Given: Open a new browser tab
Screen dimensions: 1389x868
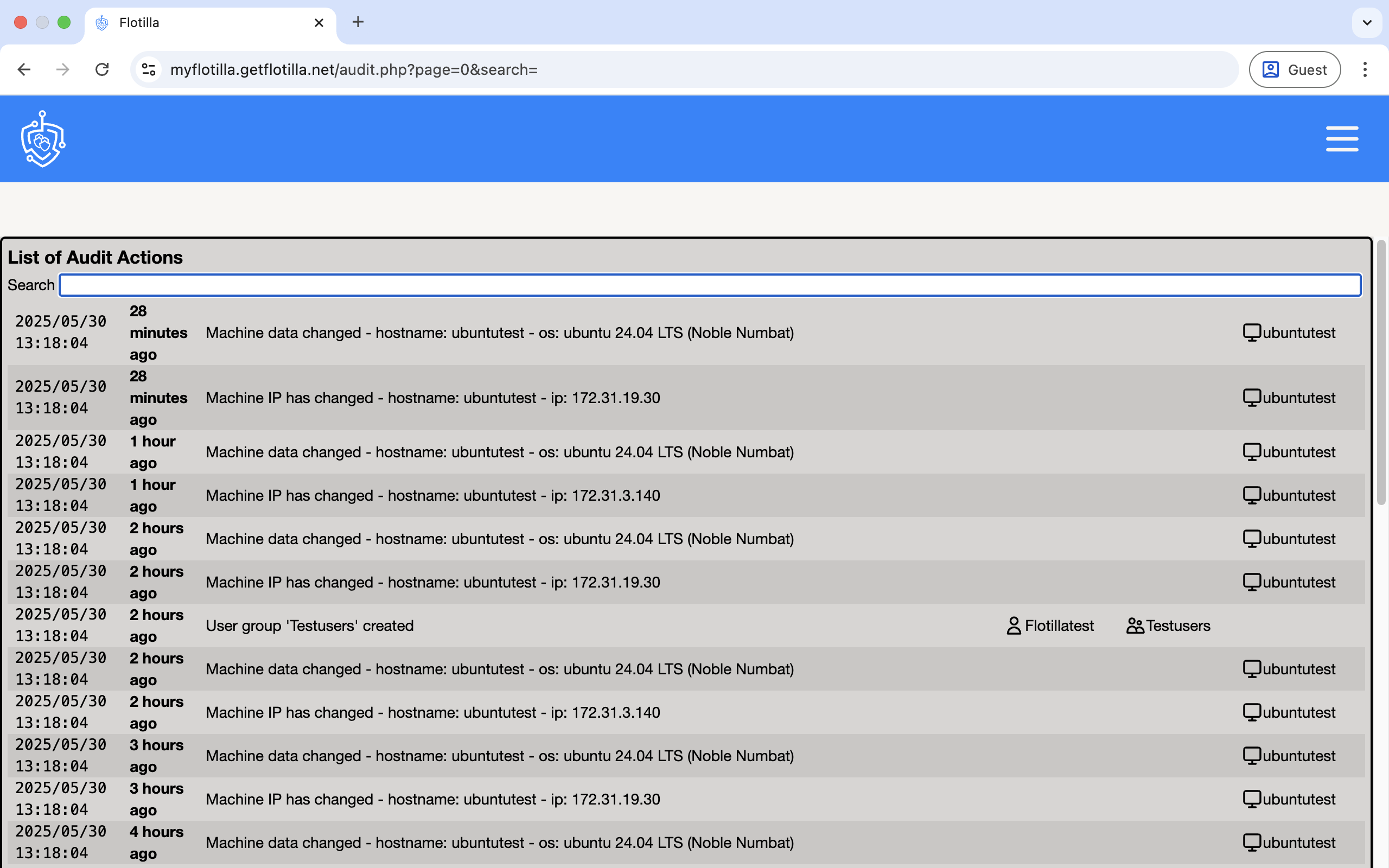Looking at the screenshot, I should [x=358, y=22].
